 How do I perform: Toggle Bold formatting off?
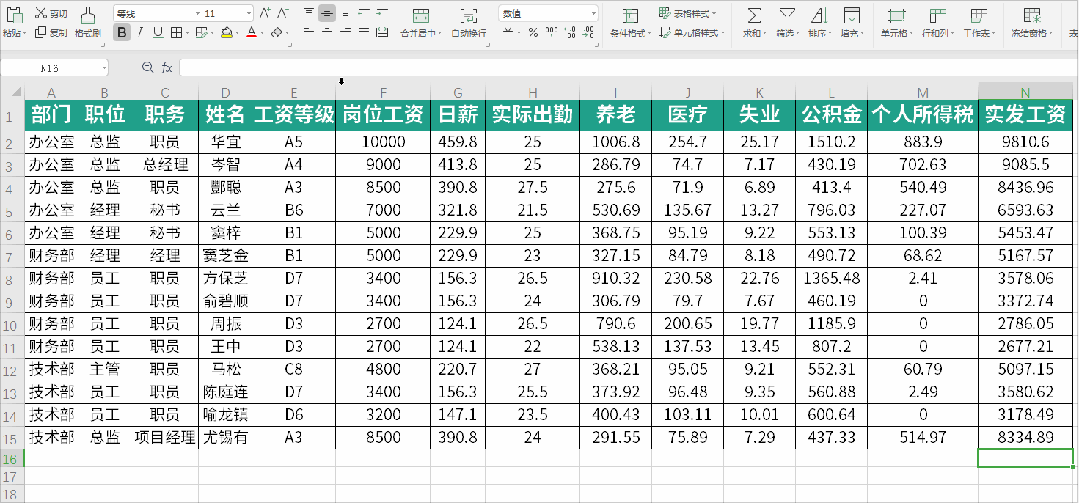(122, 32)
